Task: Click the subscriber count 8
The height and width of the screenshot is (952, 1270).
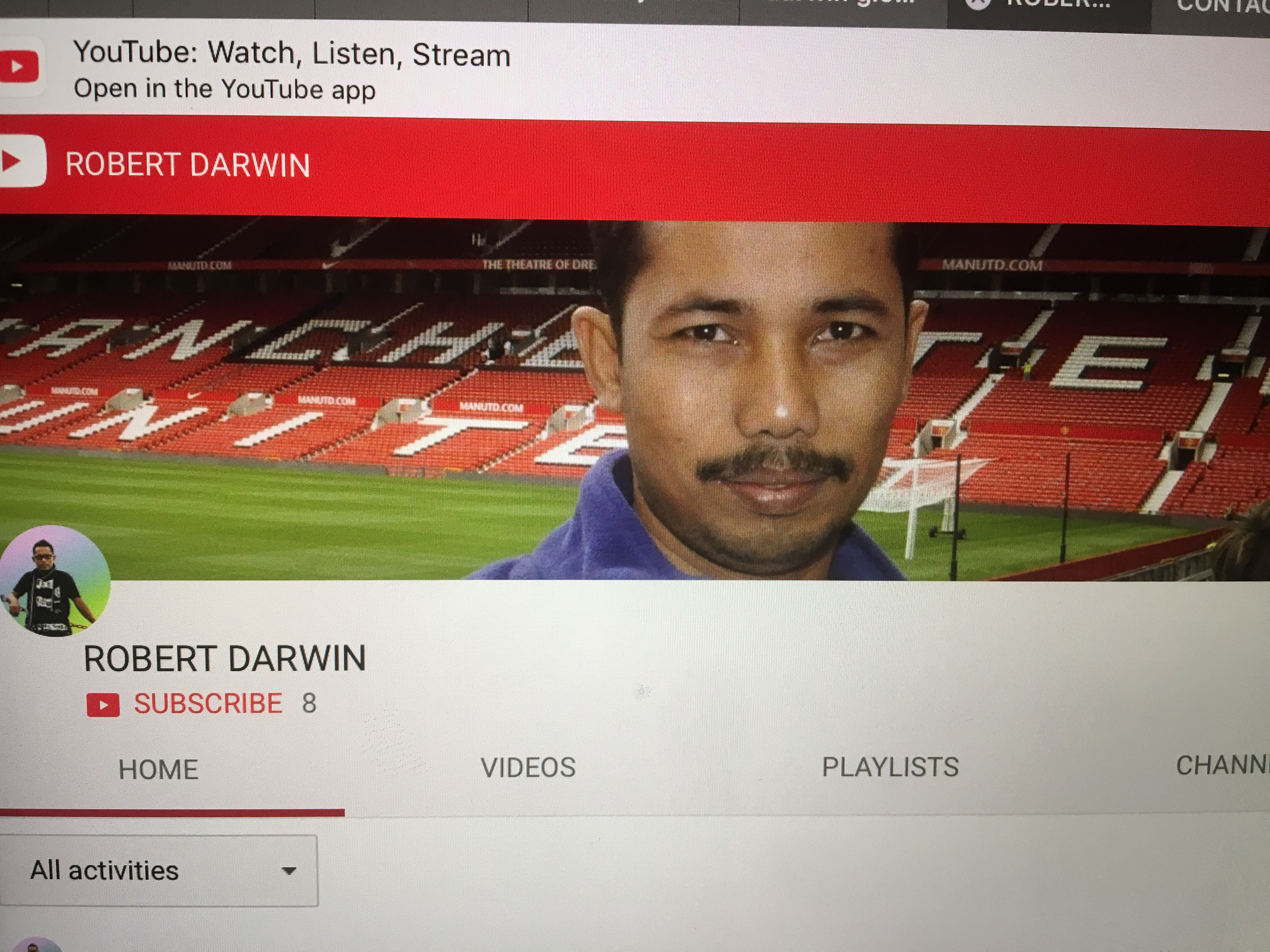Action: [309, 704]
